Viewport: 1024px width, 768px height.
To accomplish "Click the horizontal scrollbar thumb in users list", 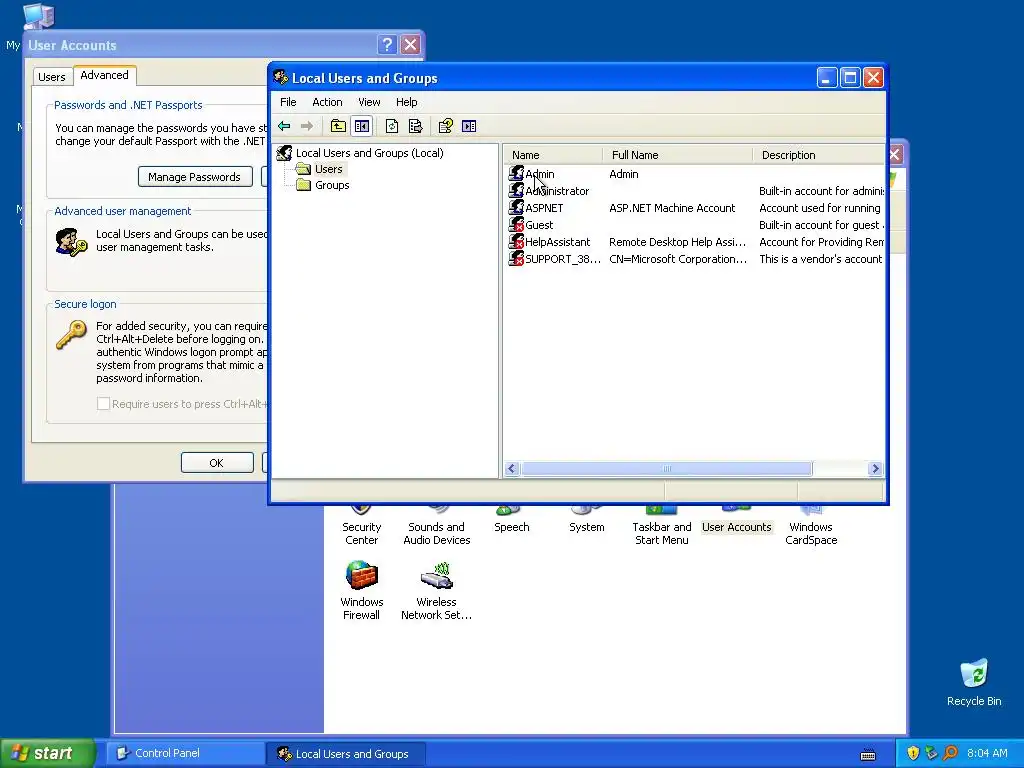I will (x=666, y=469).
